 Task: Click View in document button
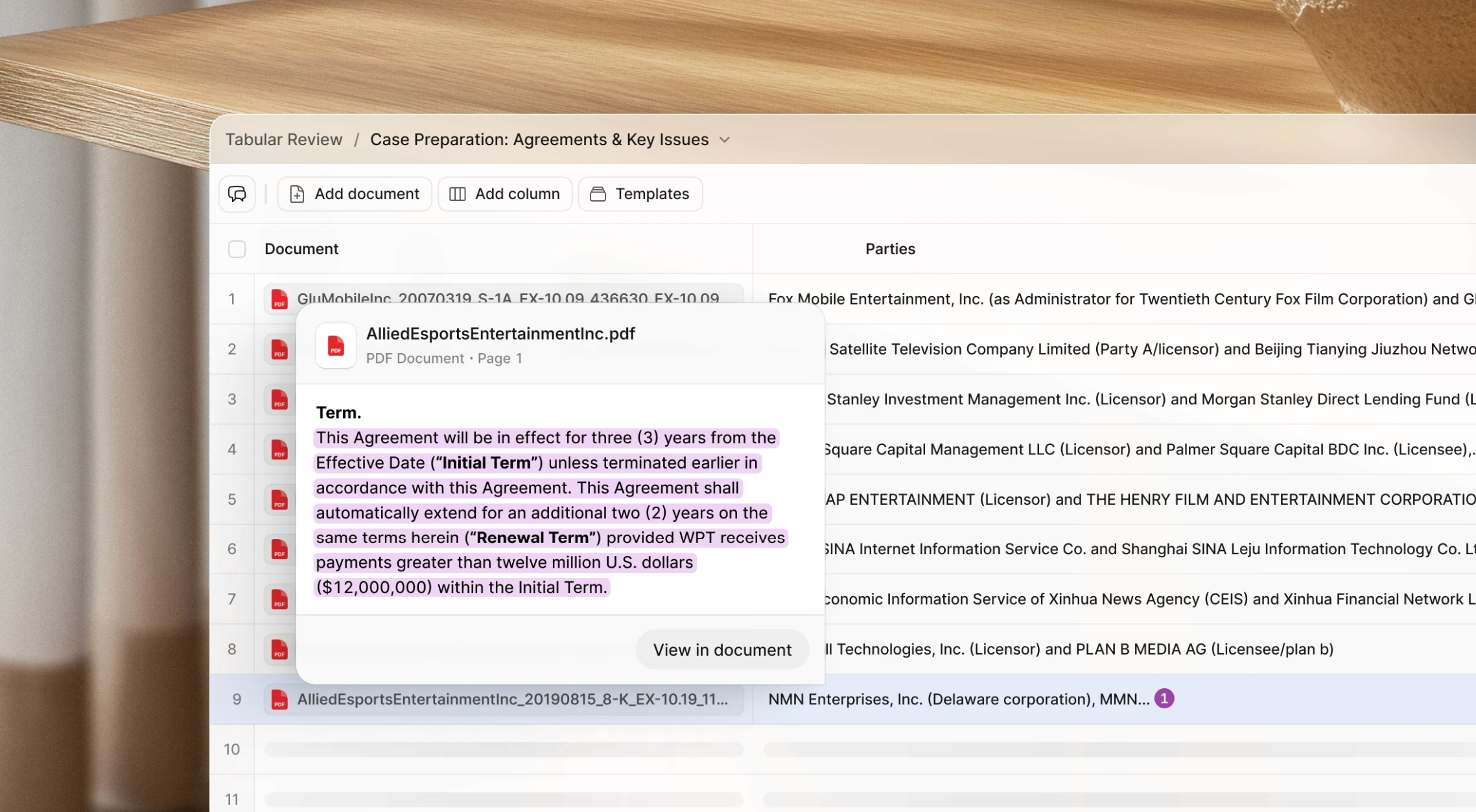pyautogui.click(x=722, y=649)
